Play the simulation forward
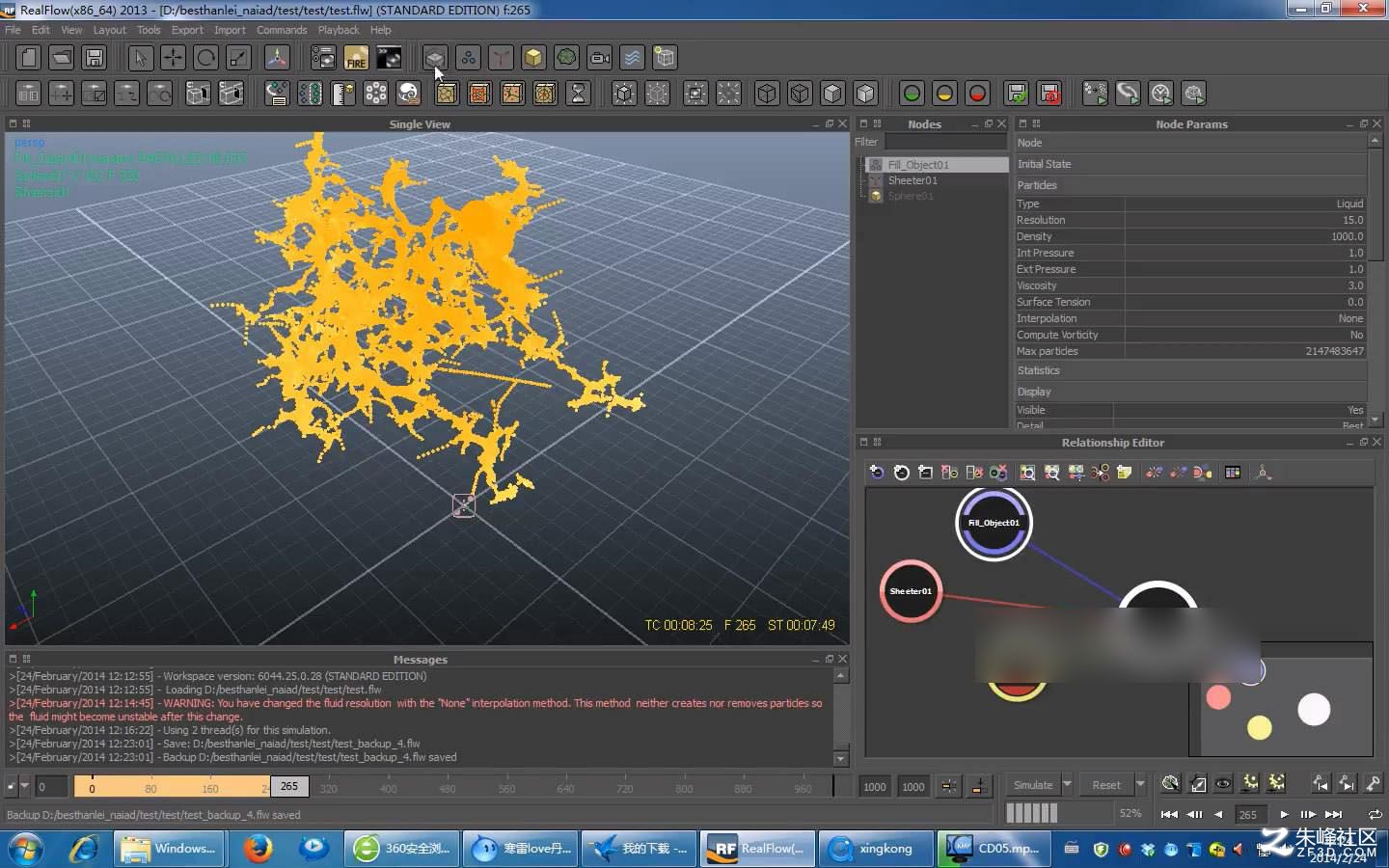Image resolution: width=1389 pixels, height=868 pixels. pyautogui.click(x=1284, y=814)
